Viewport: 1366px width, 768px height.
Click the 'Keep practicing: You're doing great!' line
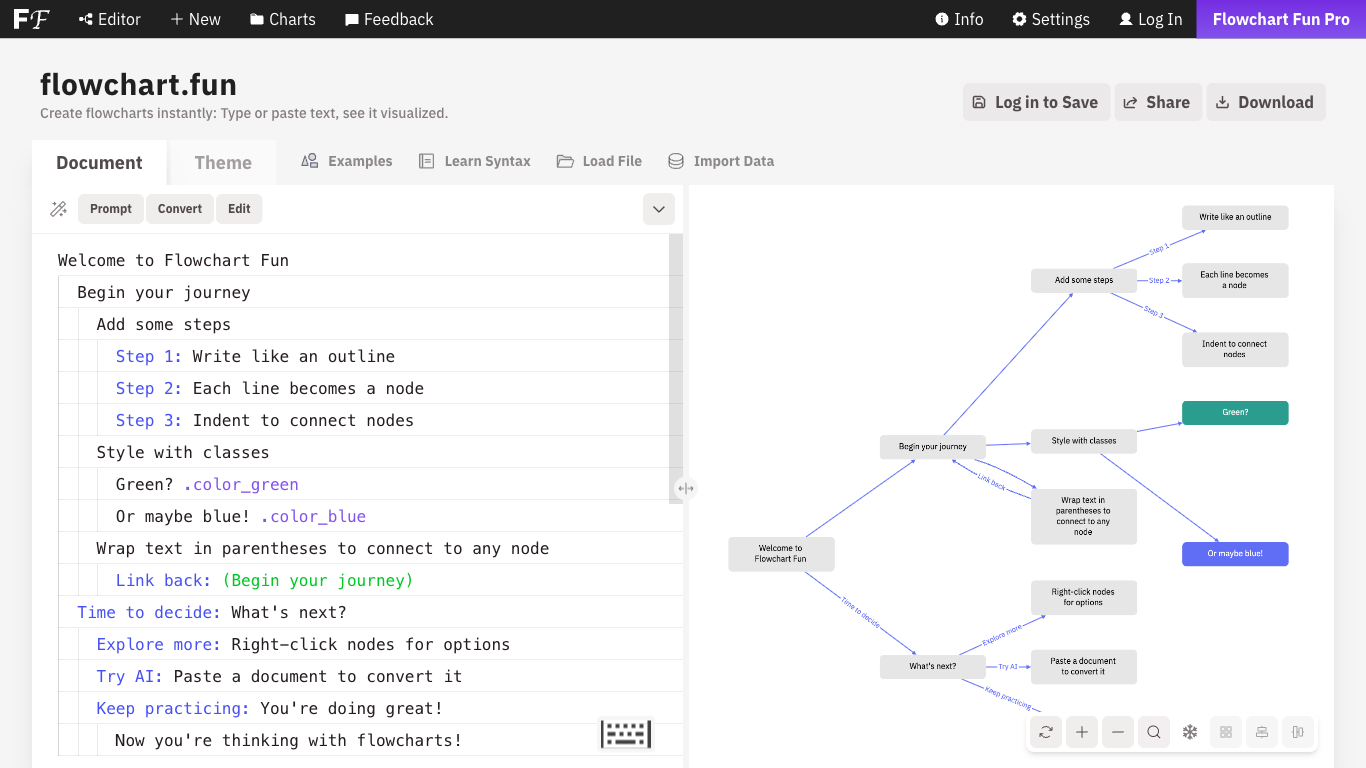tap(270, 708)
